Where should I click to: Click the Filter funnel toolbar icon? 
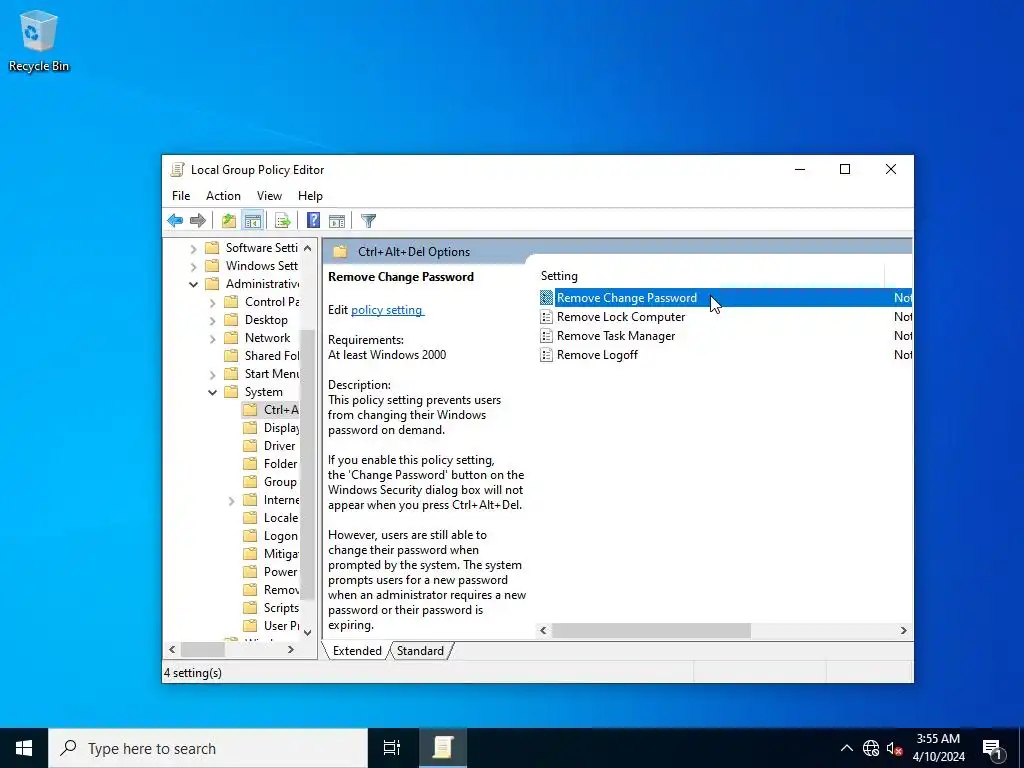368,221
